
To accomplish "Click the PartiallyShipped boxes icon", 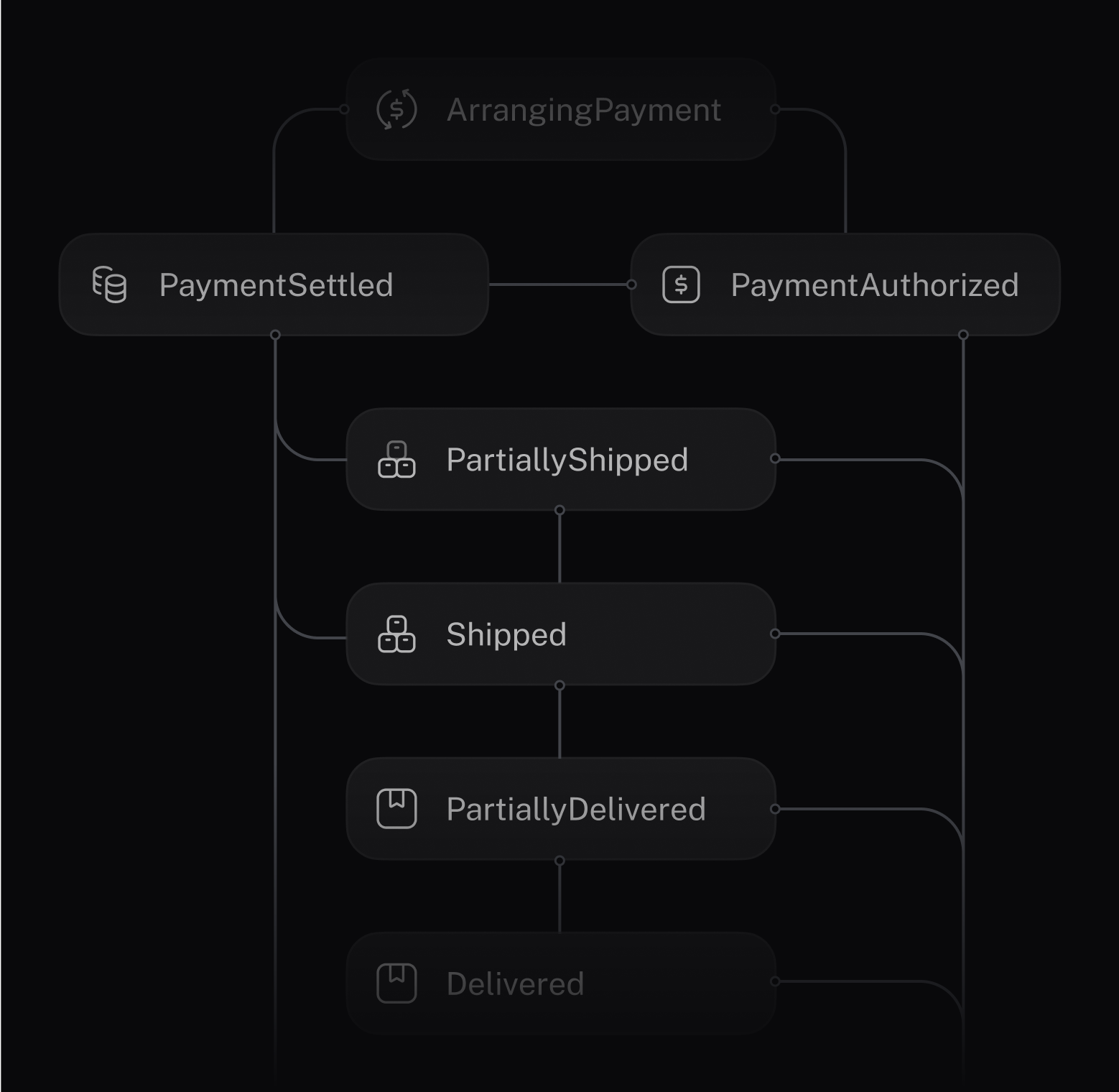I will pos(396,460).
